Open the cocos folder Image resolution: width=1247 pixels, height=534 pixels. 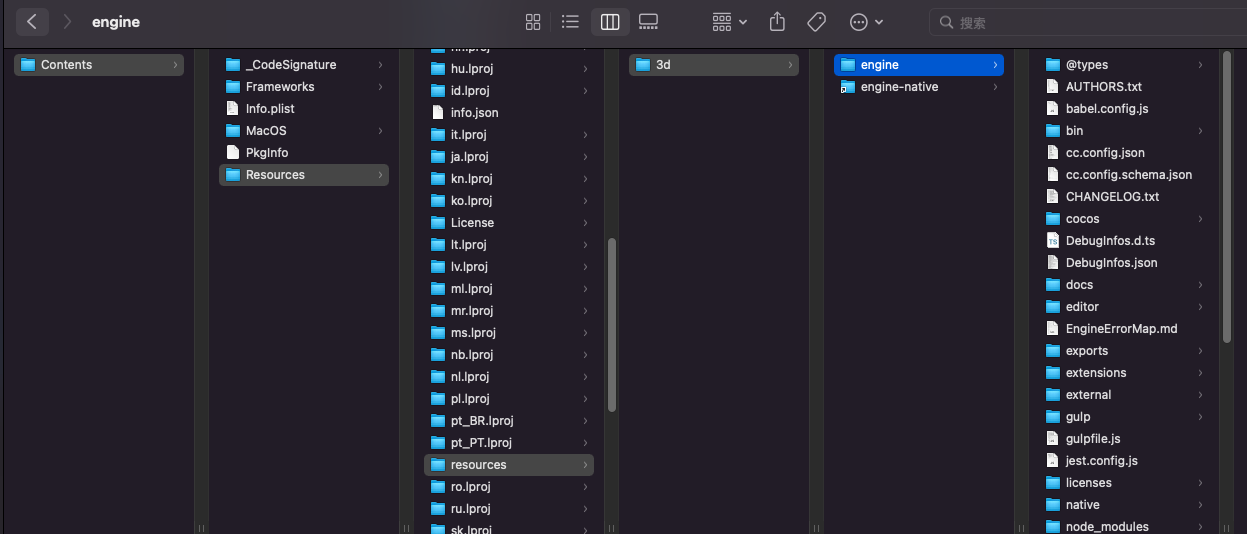tap(1124, 219)
